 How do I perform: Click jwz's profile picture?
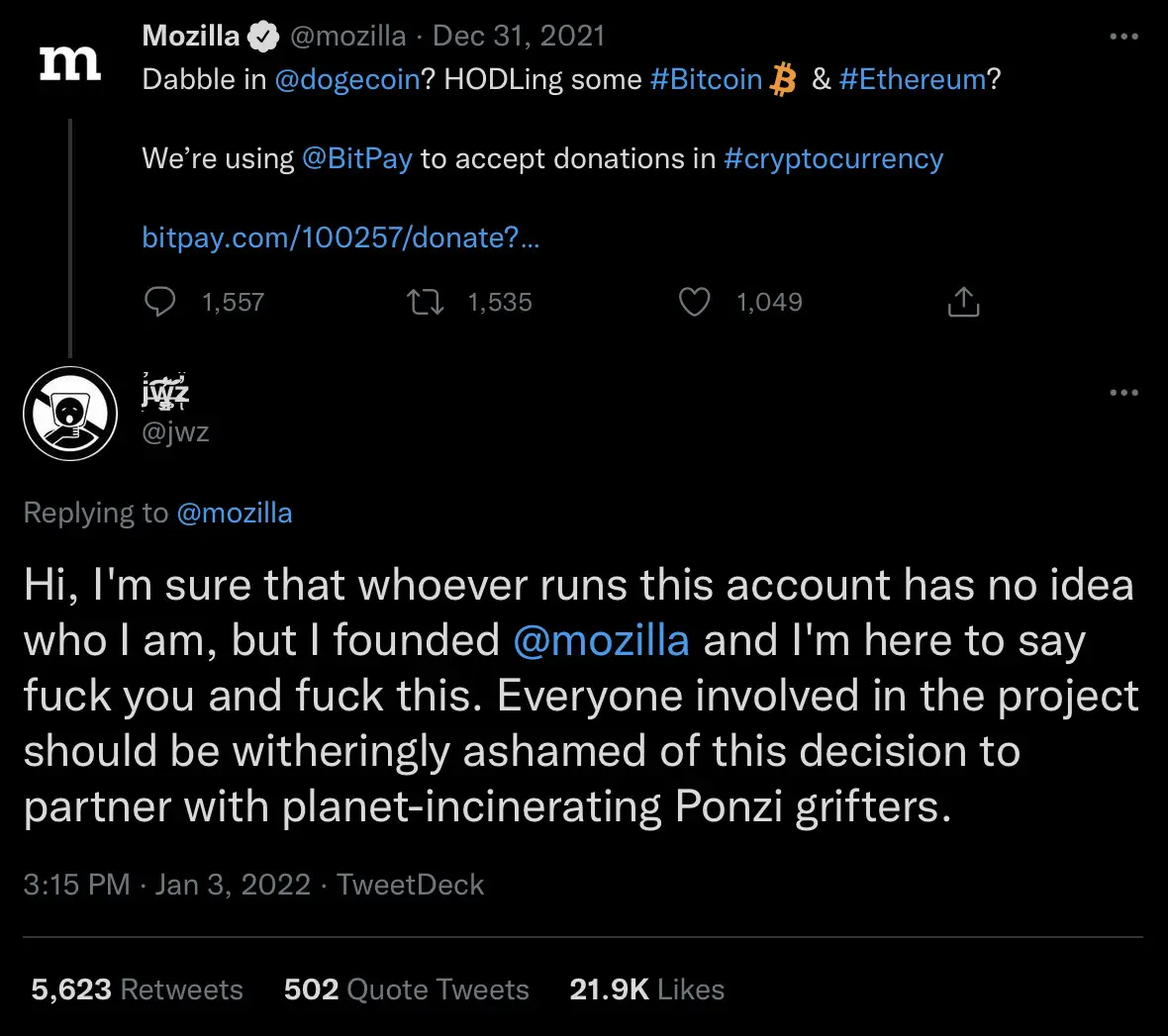click(x=69, y=414)
